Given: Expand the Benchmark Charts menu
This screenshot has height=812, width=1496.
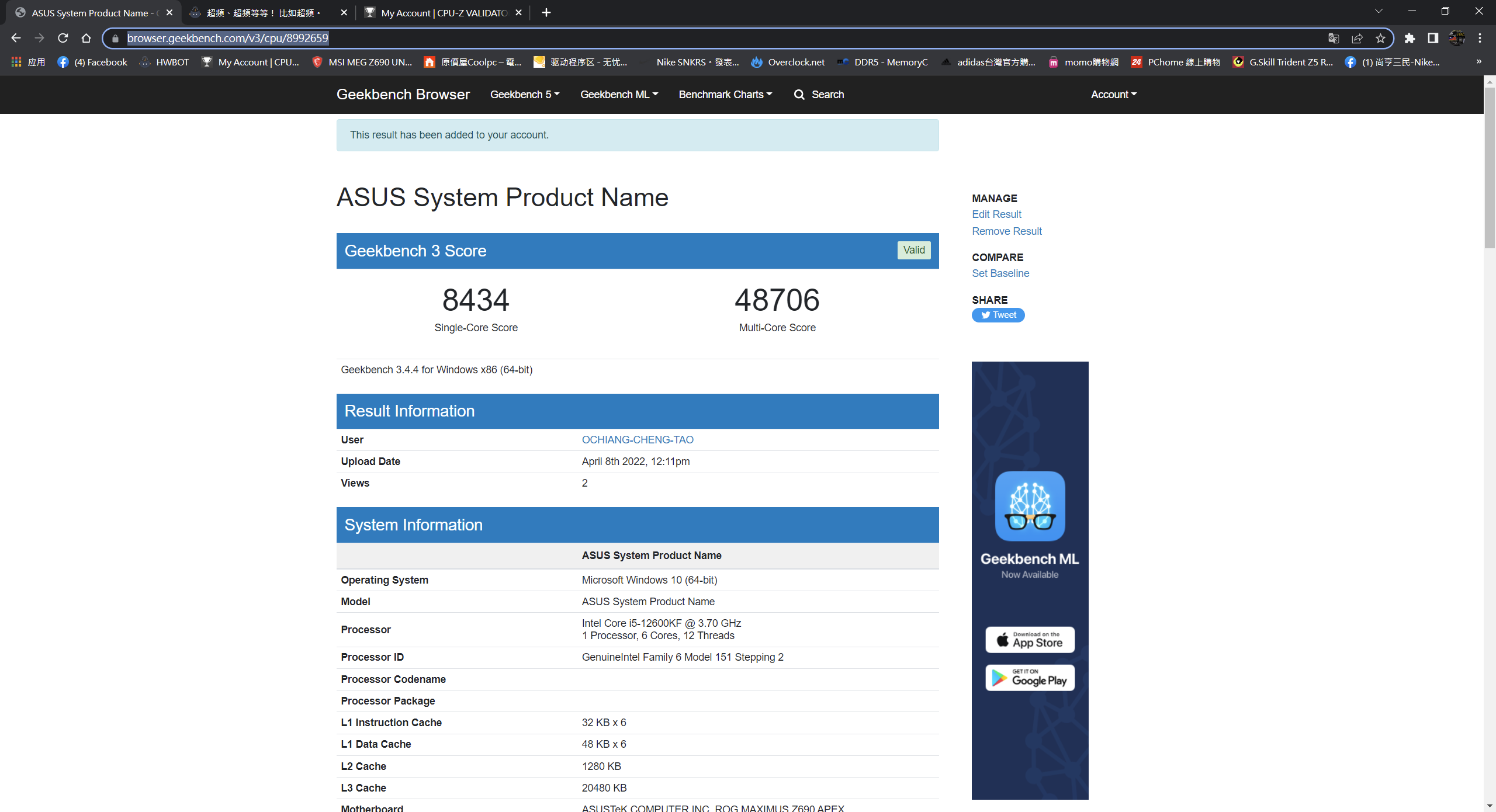Looking at the screenshot, I should pyautogui.click(x=725, y=95).
